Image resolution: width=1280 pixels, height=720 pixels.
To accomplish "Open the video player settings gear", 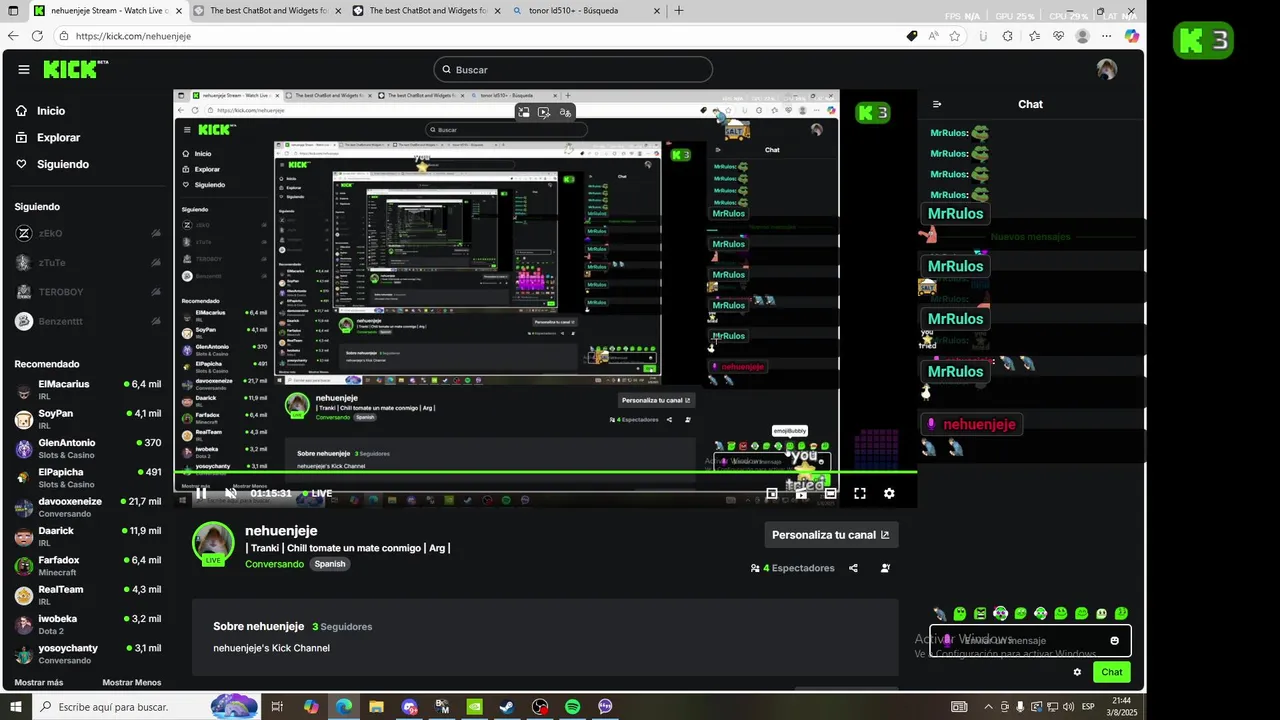I will 889,493.
